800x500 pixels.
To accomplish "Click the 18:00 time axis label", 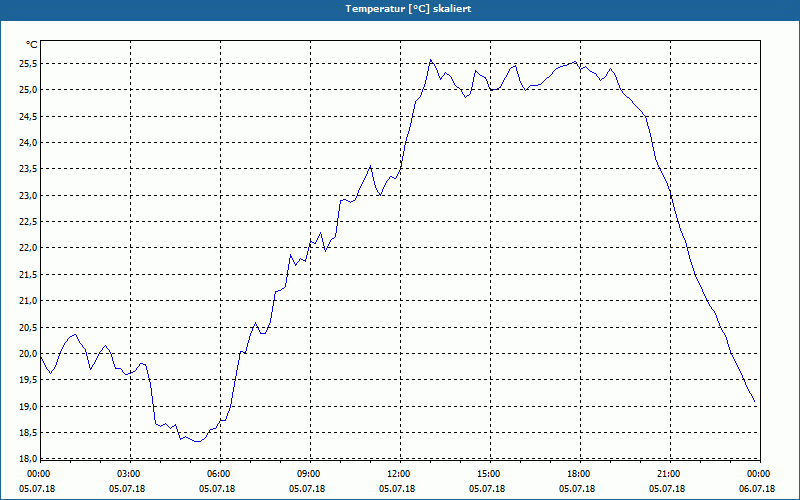I will coord(577,474).
